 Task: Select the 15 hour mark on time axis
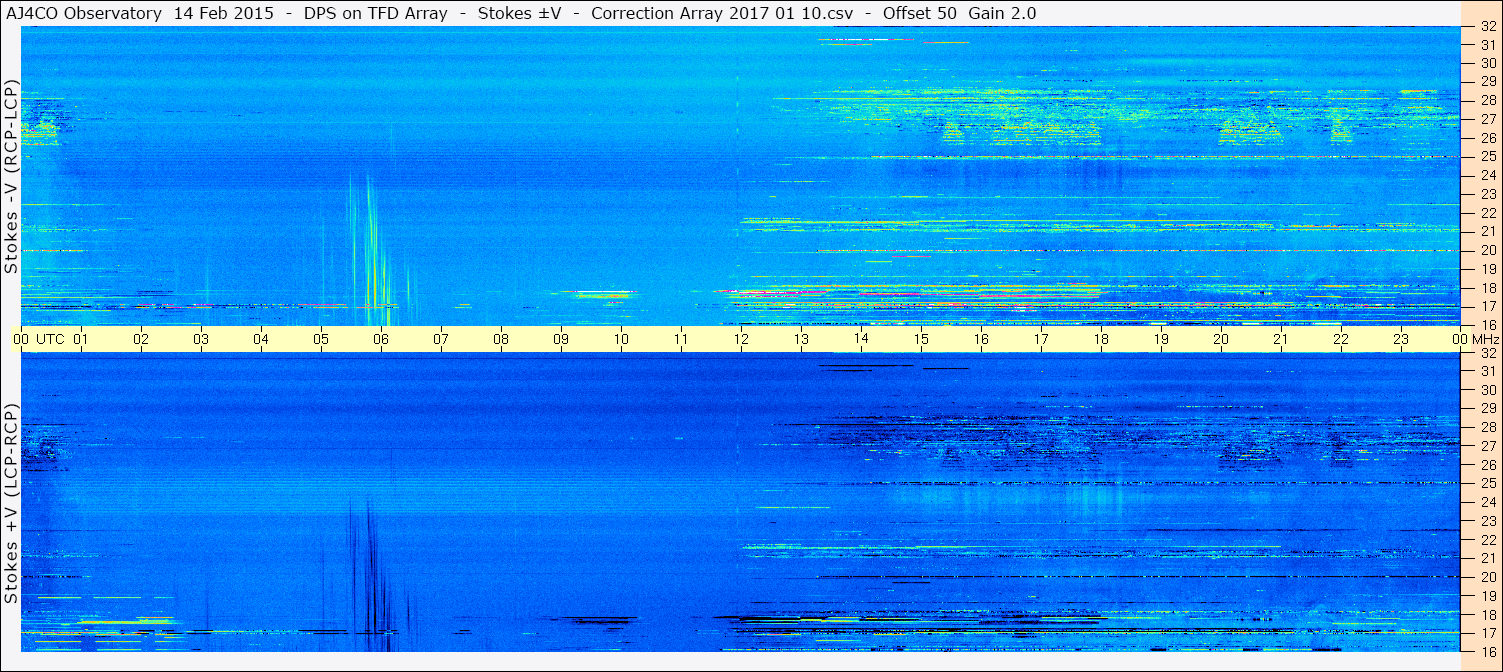pos(921,339)
